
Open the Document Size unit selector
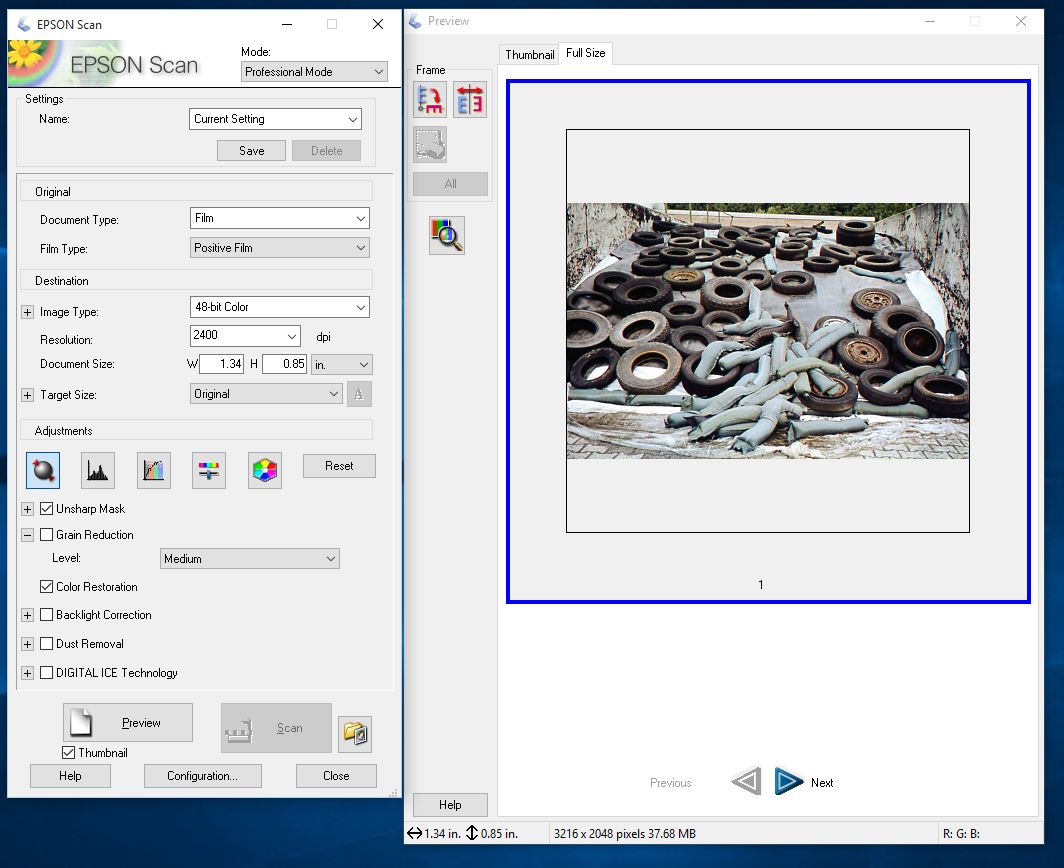tap(341, 365)
